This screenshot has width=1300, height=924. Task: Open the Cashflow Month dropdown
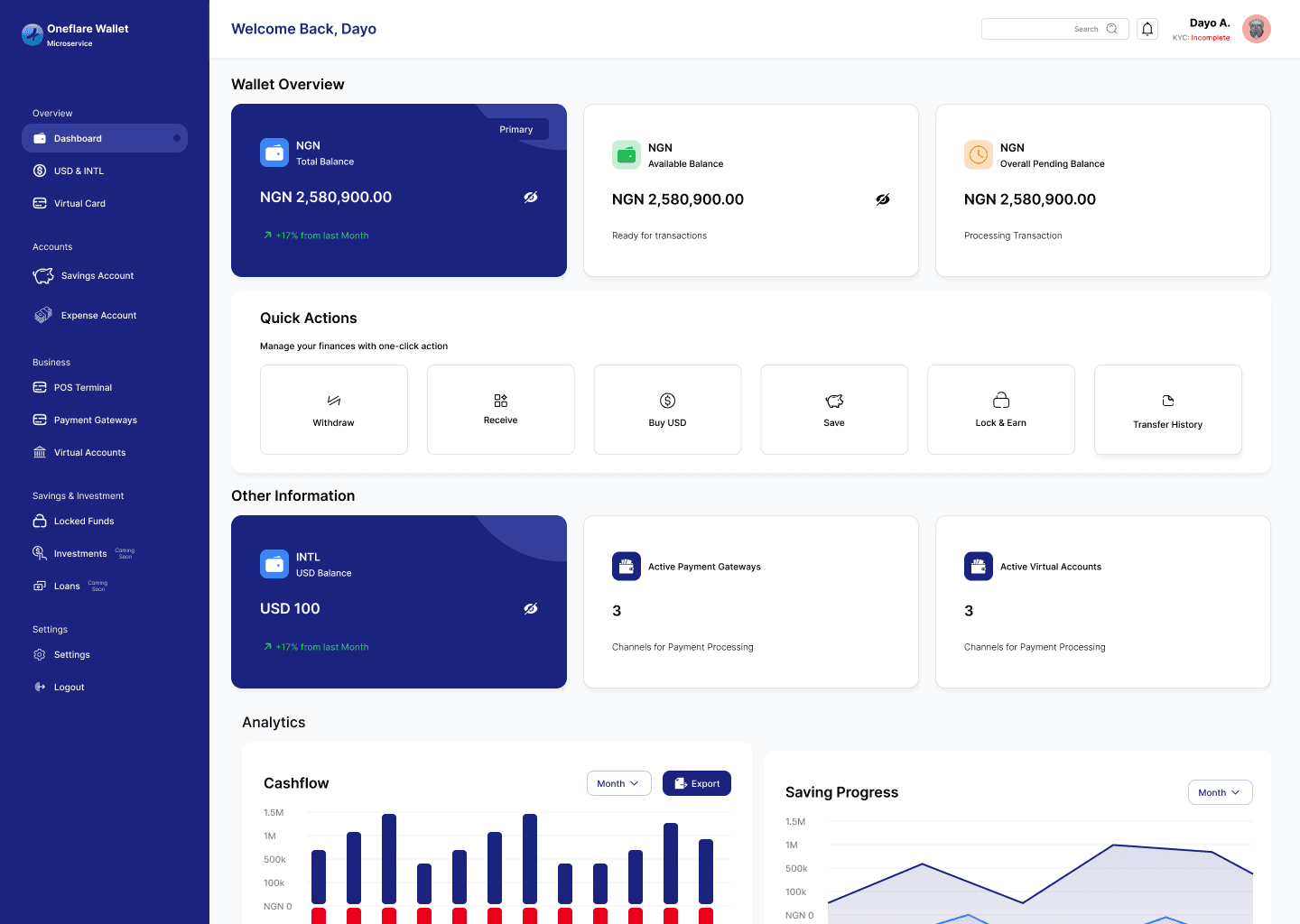(x=618, y=783)
